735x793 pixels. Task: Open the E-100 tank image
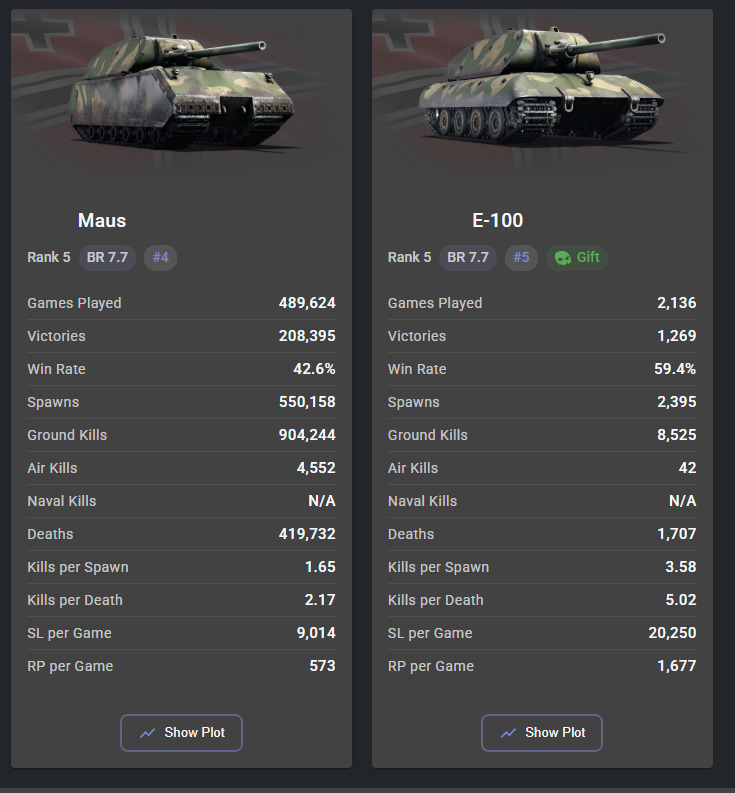[x=542, y=95]
